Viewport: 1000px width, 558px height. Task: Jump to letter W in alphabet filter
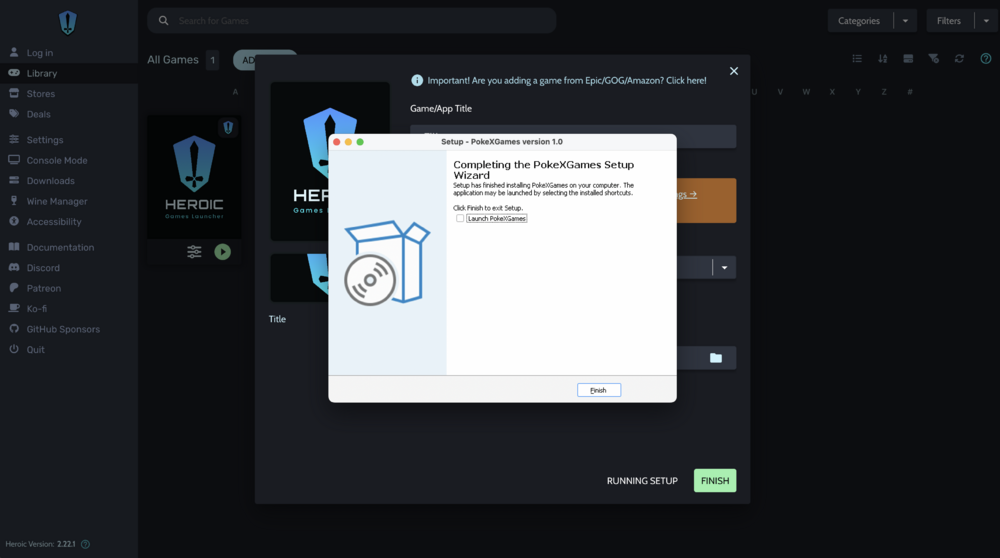point(806,92)
